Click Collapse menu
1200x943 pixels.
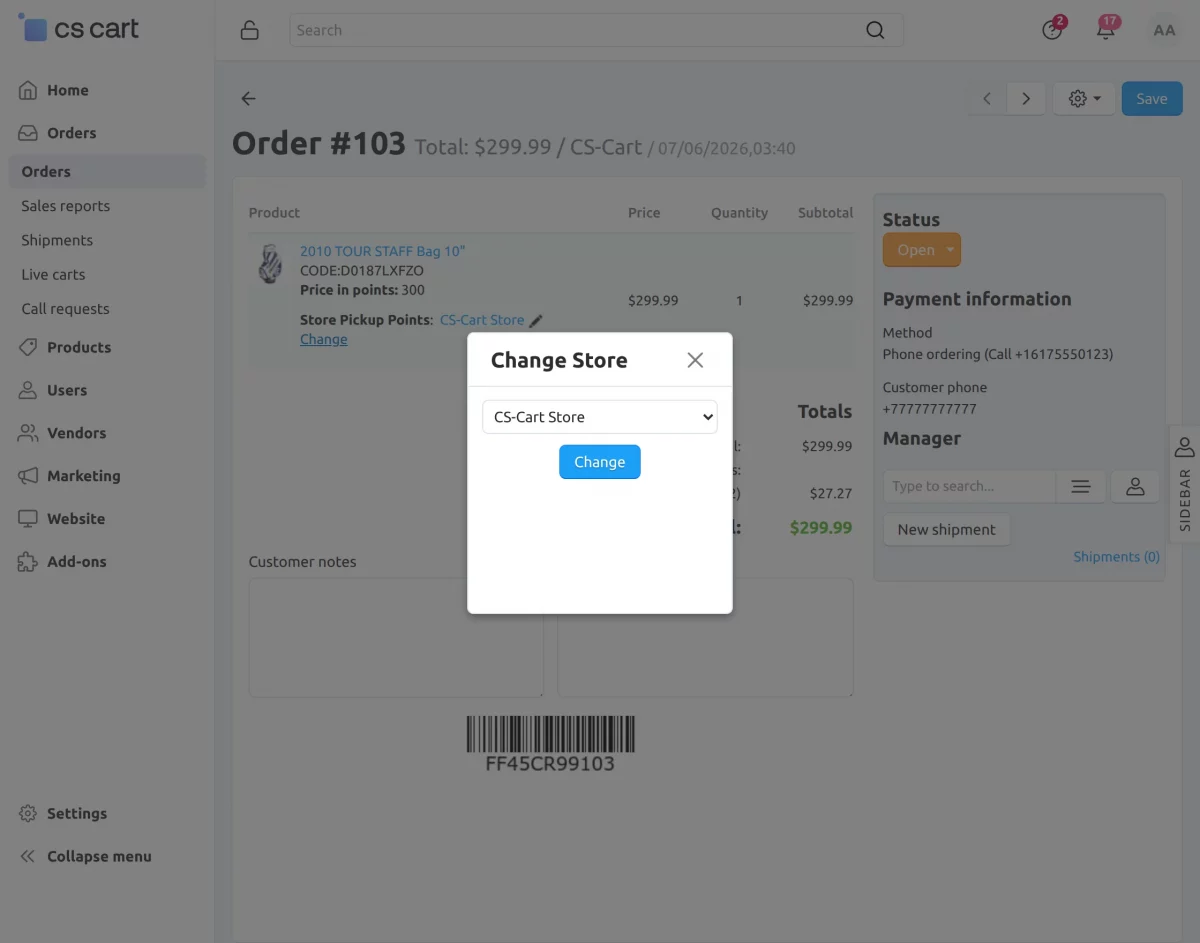99,857
